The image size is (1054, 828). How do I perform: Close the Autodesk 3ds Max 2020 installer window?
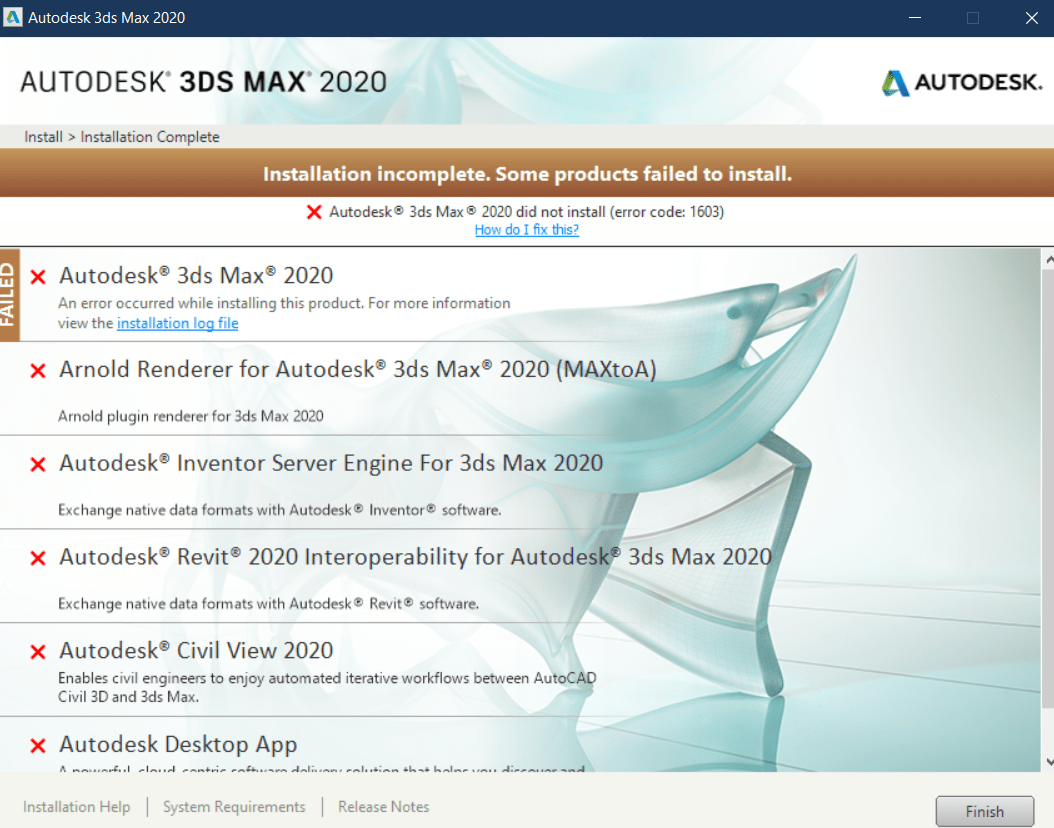point(1032,18)
